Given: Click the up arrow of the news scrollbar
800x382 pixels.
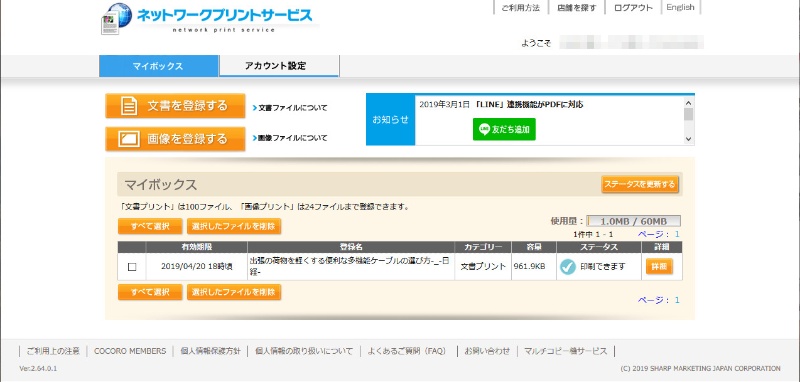Looking at the screenshot, I should coord(688,102).
